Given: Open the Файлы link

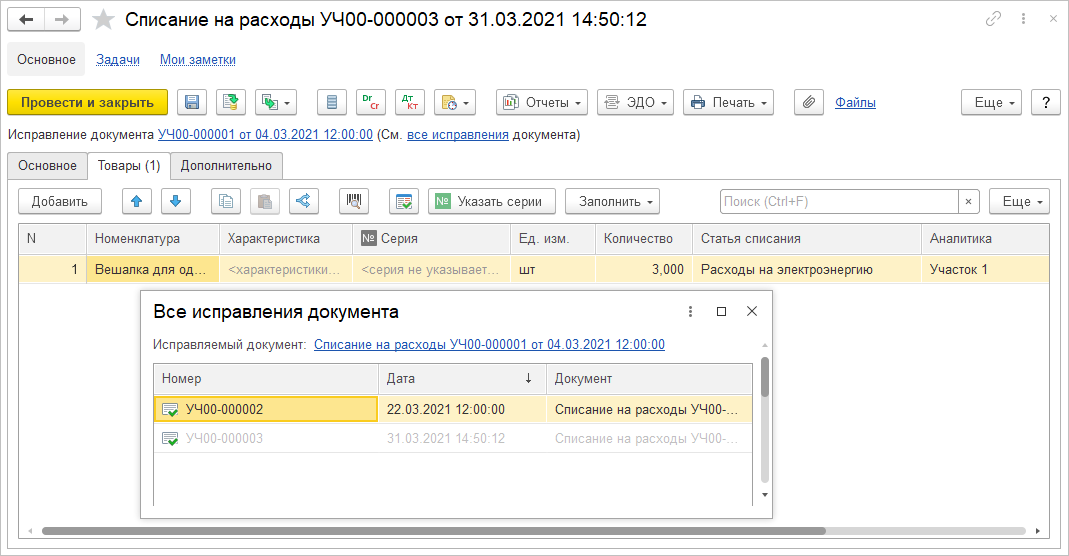Looking at the screenshot, I should coord(855,103).
